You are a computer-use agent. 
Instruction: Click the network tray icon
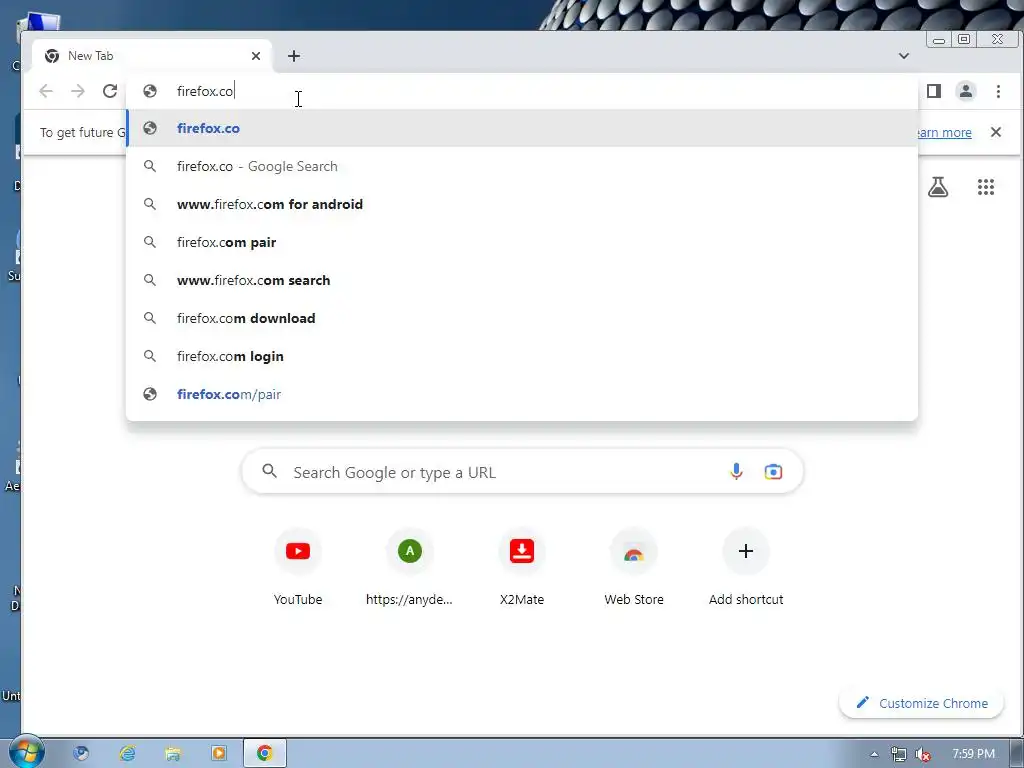(x=899, y=754)
